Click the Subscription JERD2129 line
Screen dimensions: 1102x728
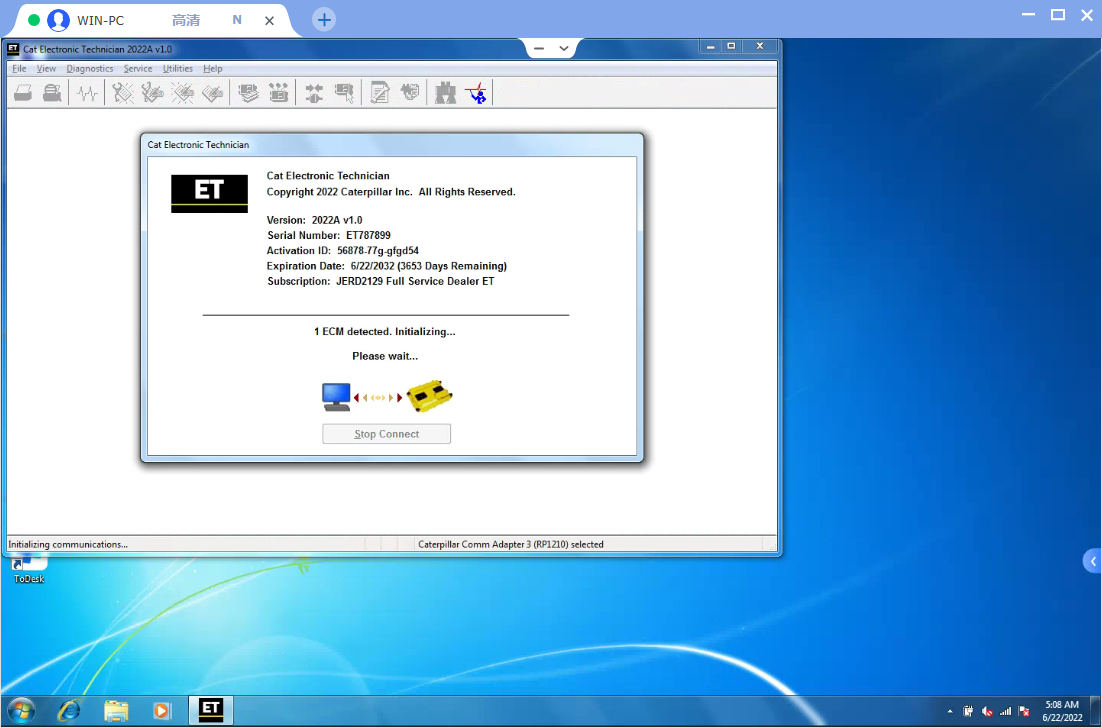pyautogui.click(x=381, y=282)
